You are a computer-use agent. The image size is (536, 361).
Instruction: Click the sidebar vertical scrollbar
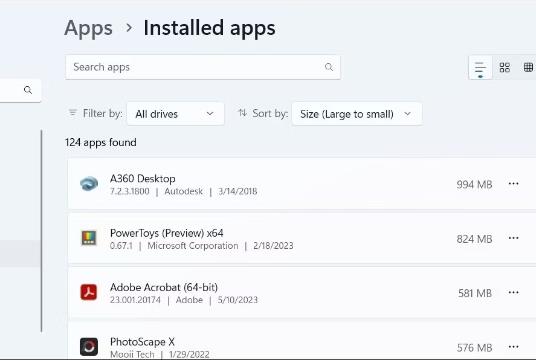tap(41, 231)
